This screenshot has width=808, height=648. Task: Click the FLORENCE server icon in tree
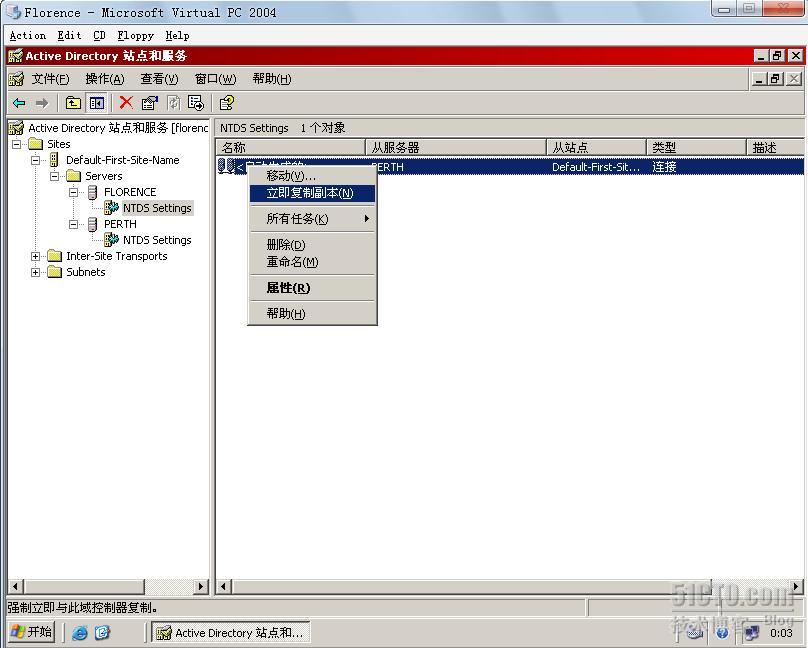point(92,192)
